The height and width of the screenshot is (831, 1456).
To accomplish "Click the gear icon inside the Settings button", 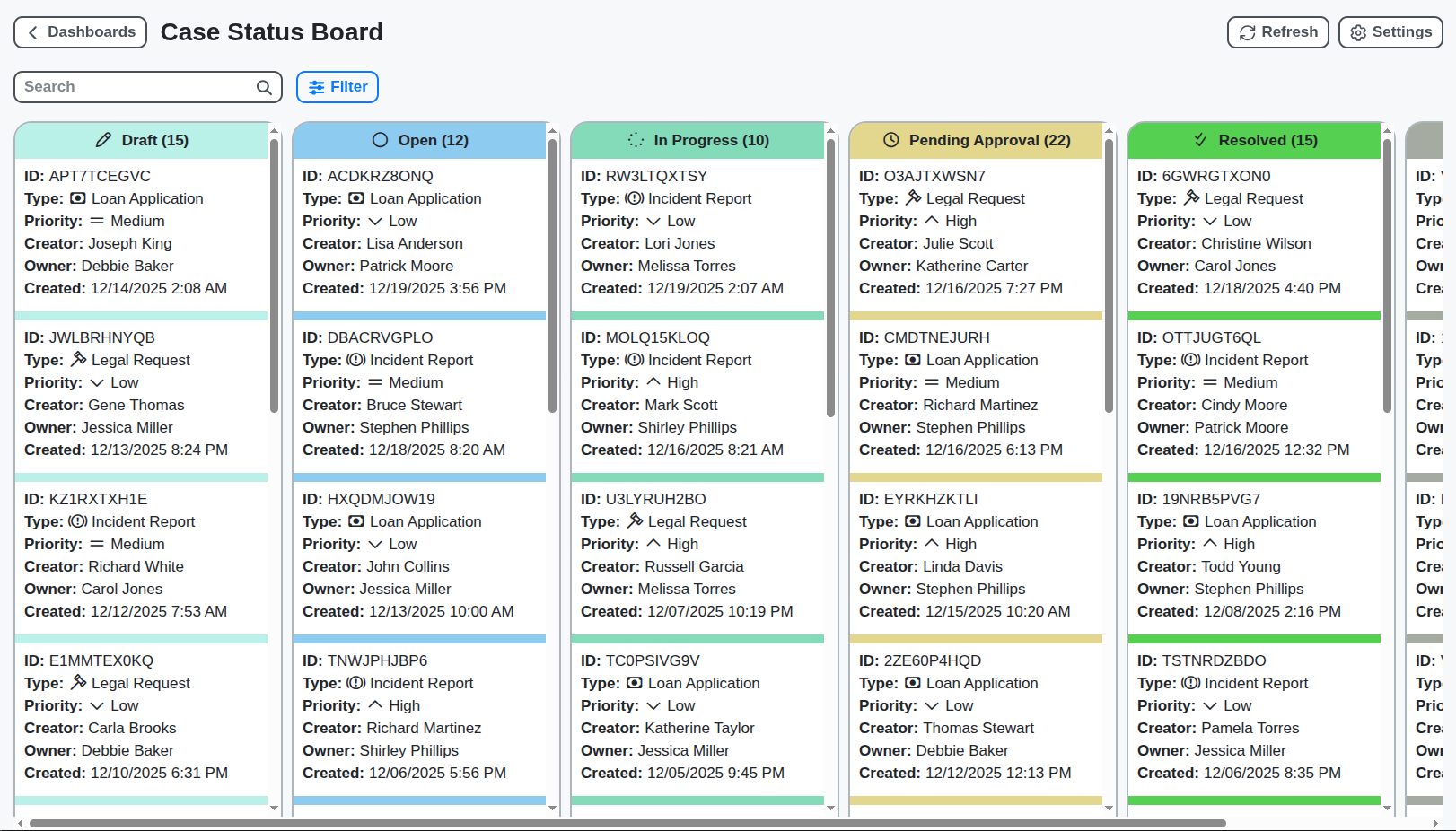I will point(1358,32).
